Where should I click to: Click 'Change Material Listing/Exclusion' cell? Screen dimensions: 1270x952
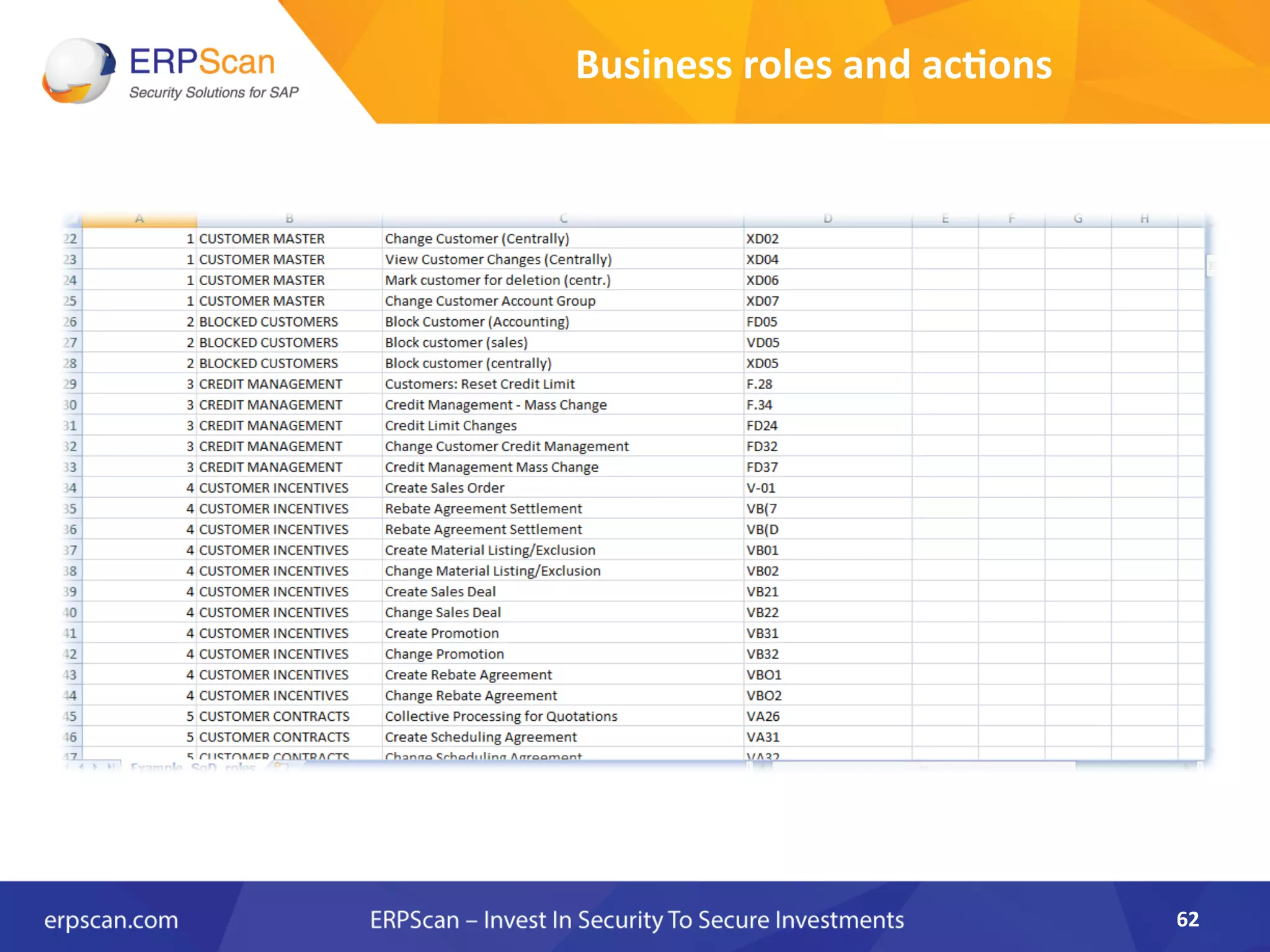[x=563, y=571]
